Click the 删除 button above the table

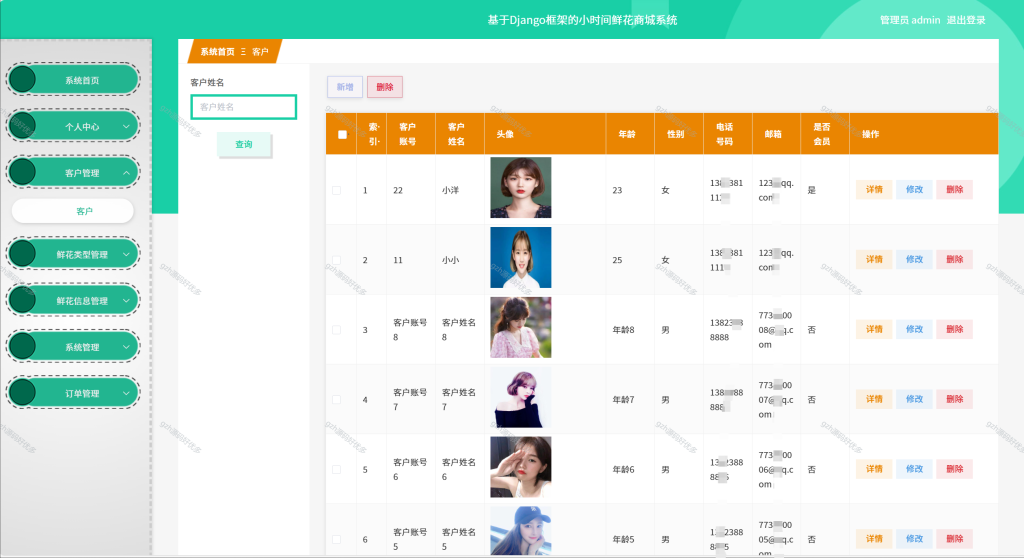[x=385, y=87]
